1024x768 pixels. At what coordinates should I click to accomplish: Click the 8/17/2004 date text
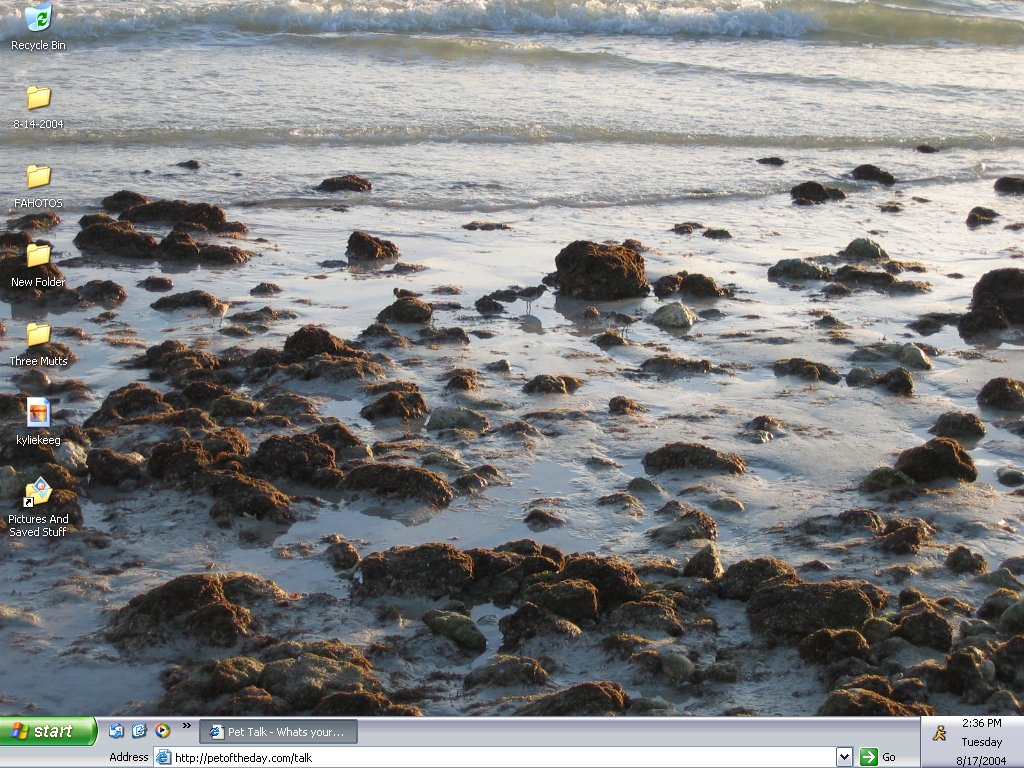pyautogui.click(x=982, y=761)
